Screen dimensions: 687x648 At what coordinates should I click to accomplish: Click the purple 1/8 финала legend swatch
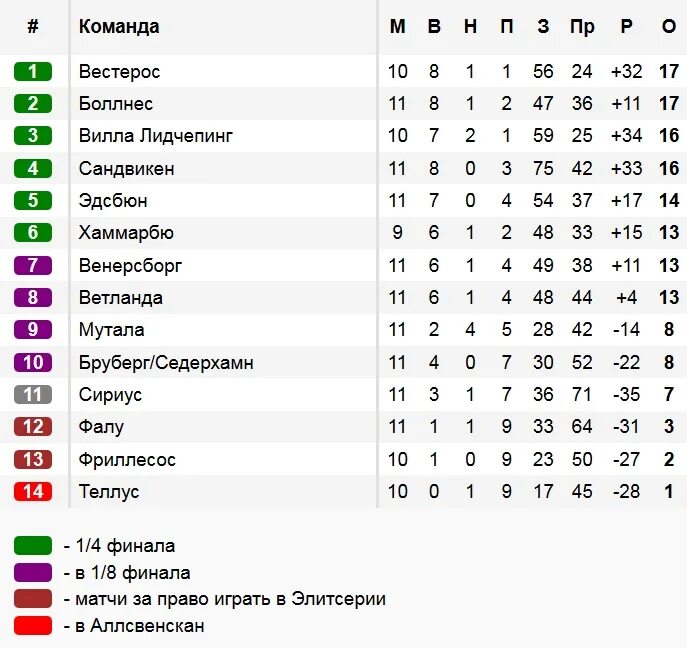click(x=33, y=572)
